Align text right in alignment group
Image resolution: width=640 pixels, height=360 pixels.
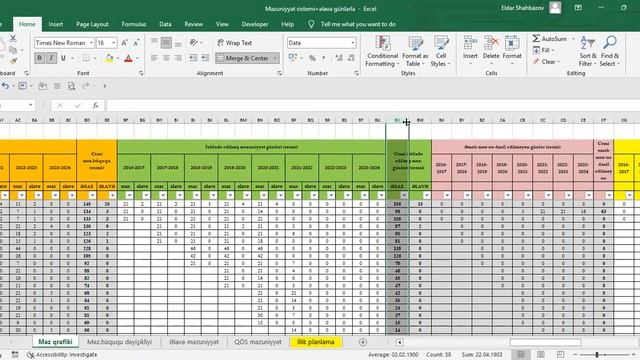click(x=178, y=58)
